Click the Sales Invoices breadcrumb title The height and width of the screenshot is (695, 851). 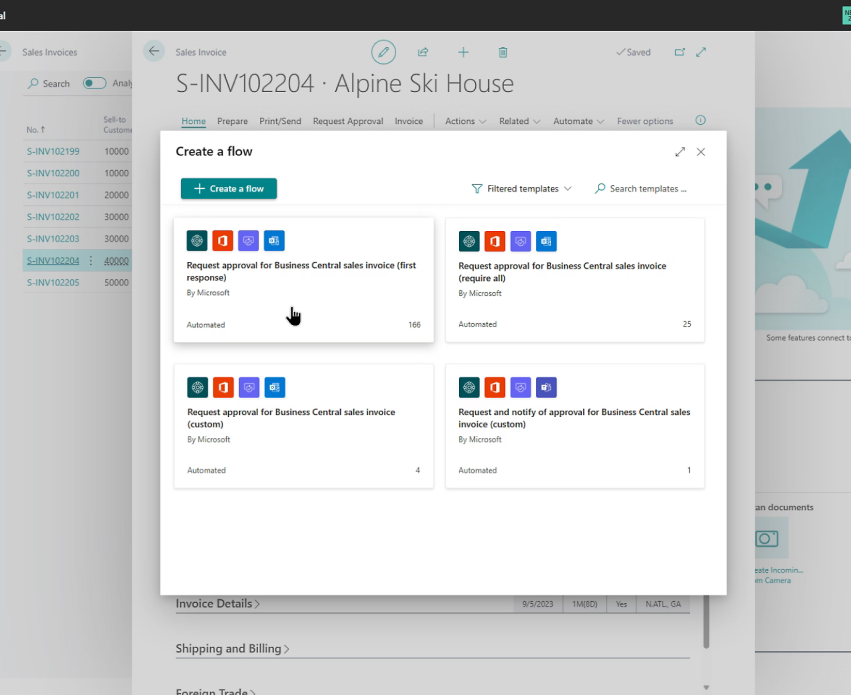point(50,52)
